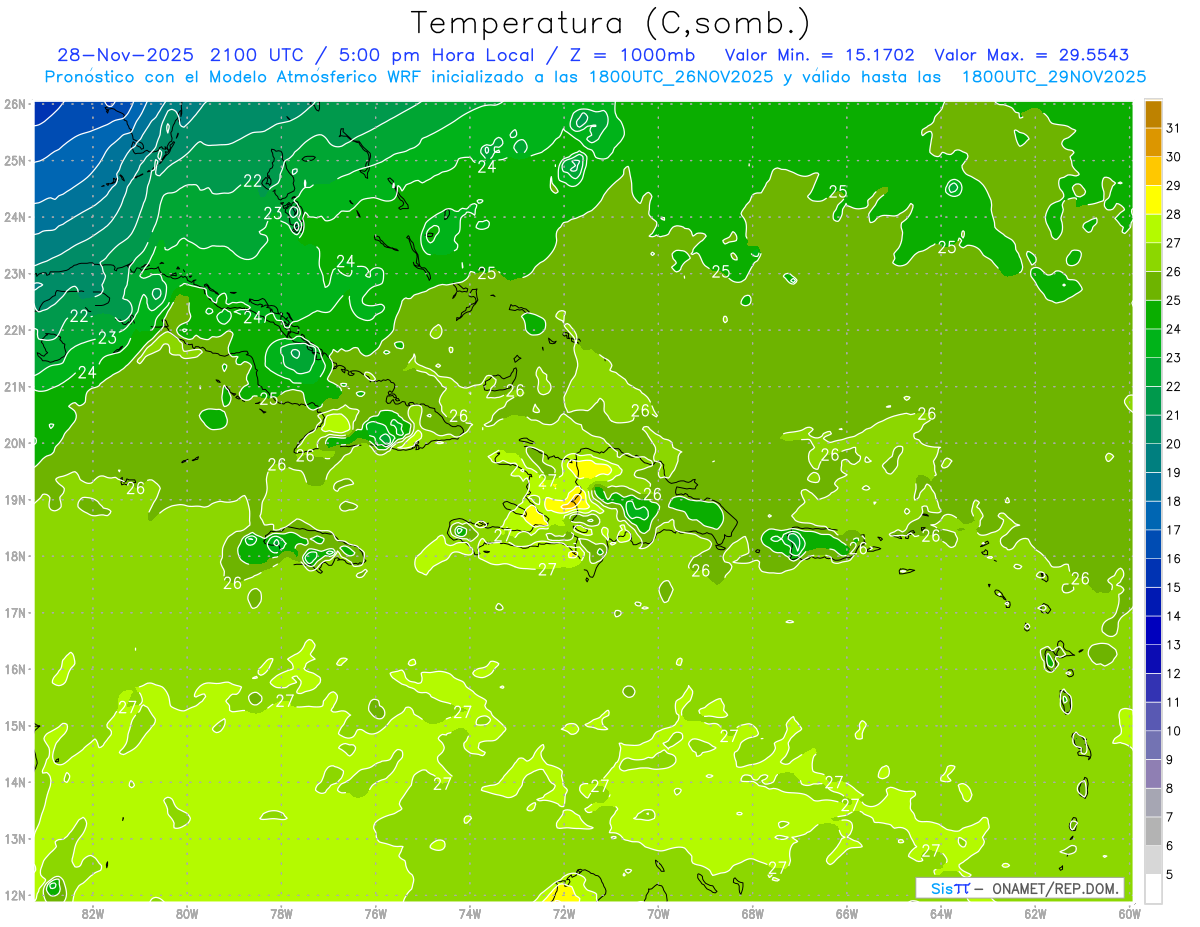Click the colorbar legend label "12"
The width and height of the screenshot is (1200, 927).
(x=1174, y=673)
